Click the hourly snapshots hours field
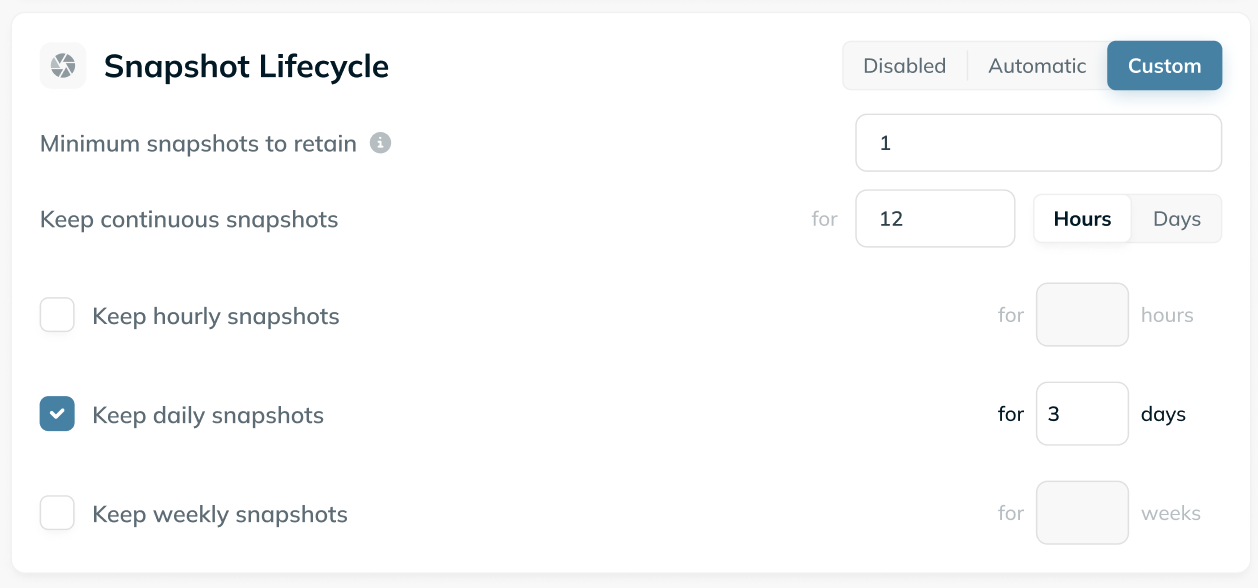This screenshot has width=1258, height=588. tap(1082, 314)
